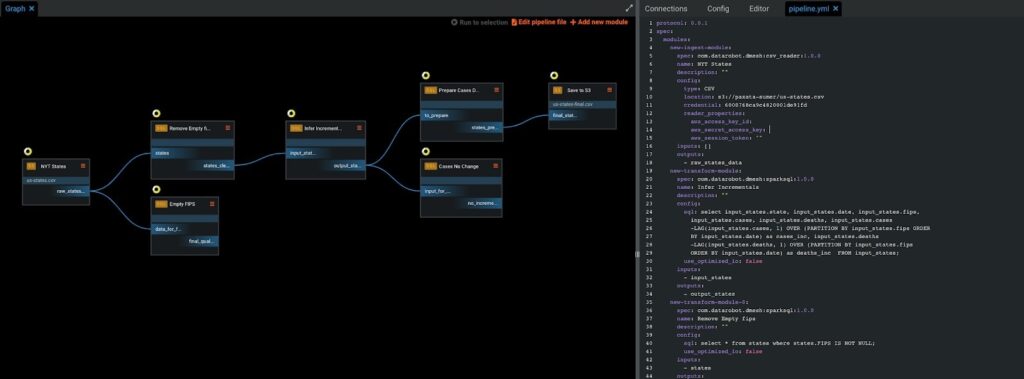The image size is (1024, 379).
Task: Expand the graph panel with the arrows icon
Action: click(630, 8)
